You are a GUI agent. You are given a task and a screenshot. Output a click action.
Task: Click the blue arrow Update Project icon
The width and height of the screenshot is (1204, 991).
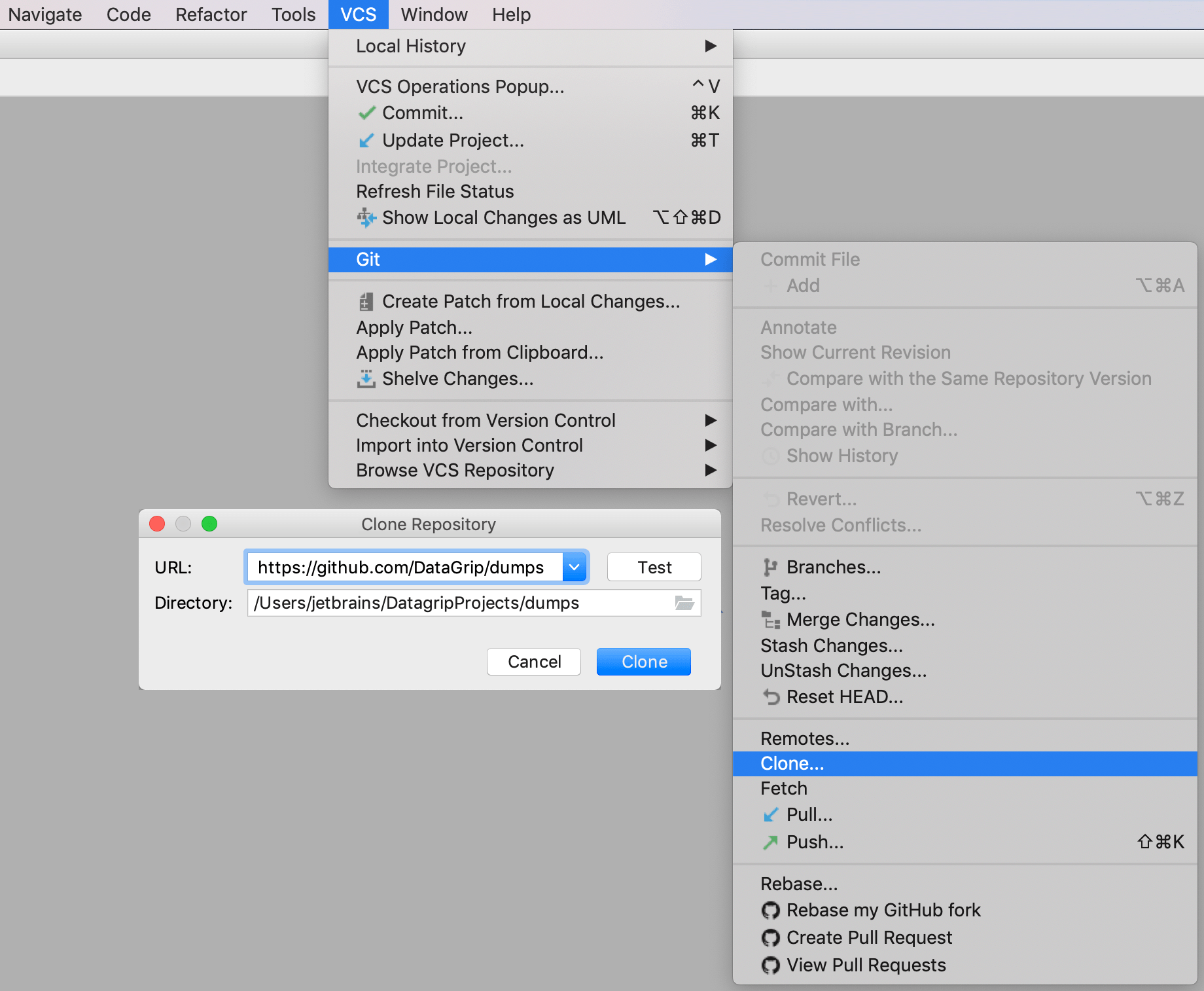pos(366,141)
